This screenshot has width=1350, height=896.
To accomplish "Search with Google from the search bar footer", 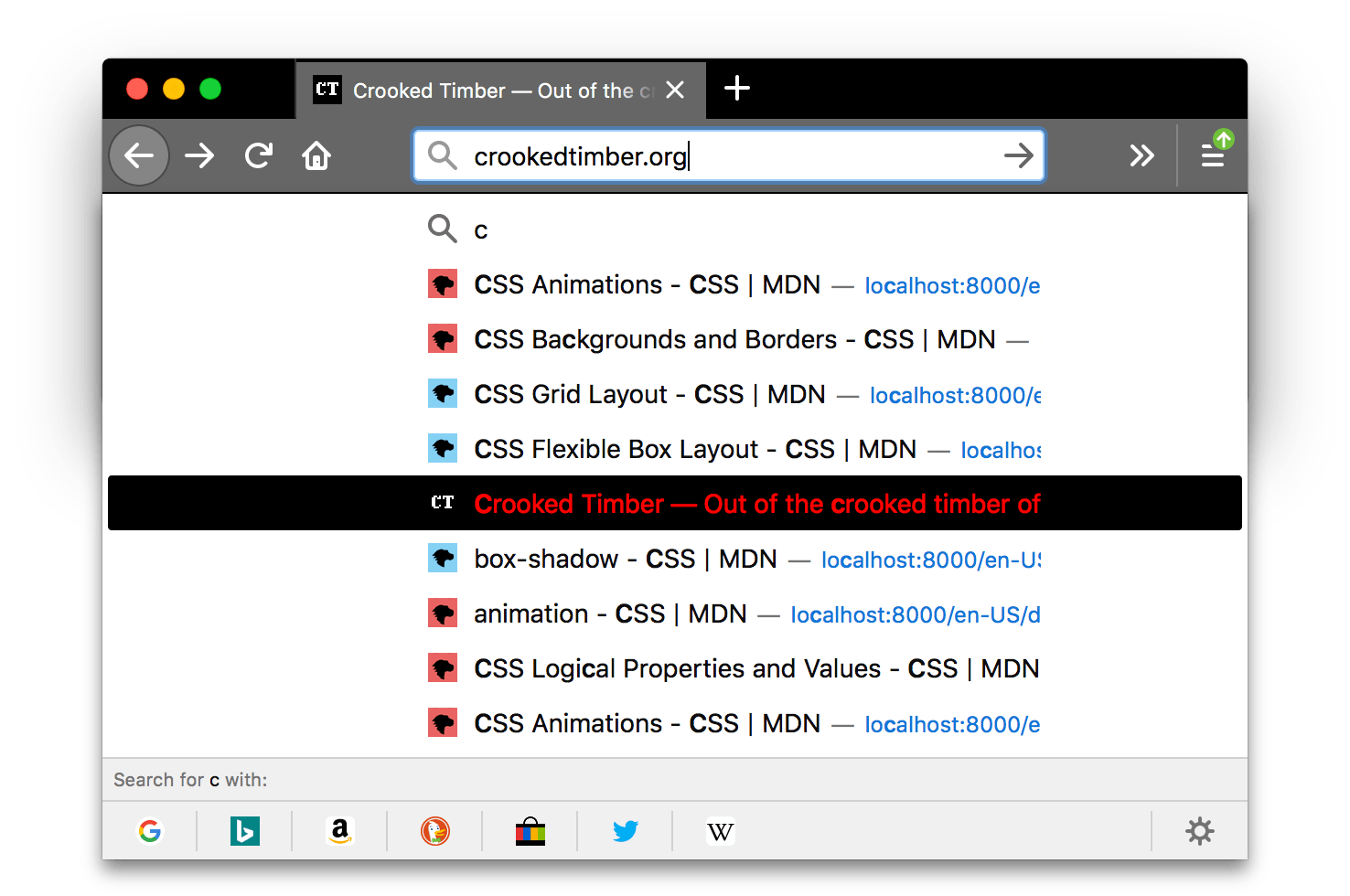I will click(x=150, y=831).
